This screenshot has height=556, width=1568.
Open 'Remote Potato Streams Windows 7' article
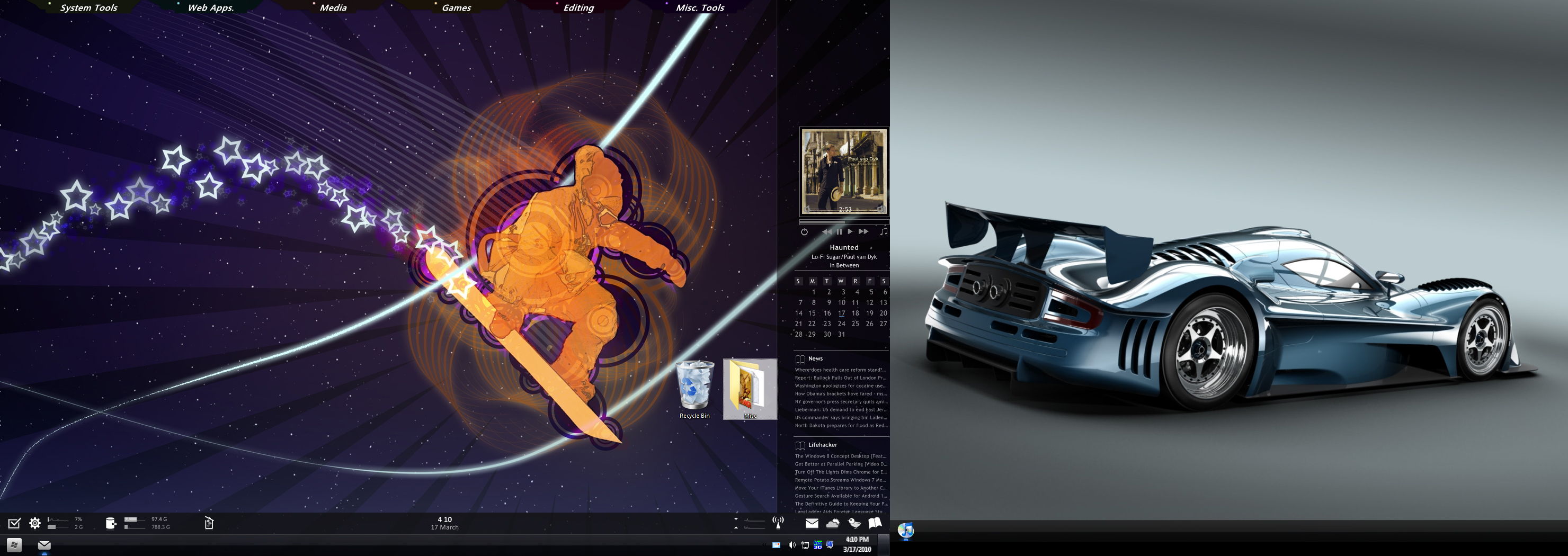(x=840, y=480)
